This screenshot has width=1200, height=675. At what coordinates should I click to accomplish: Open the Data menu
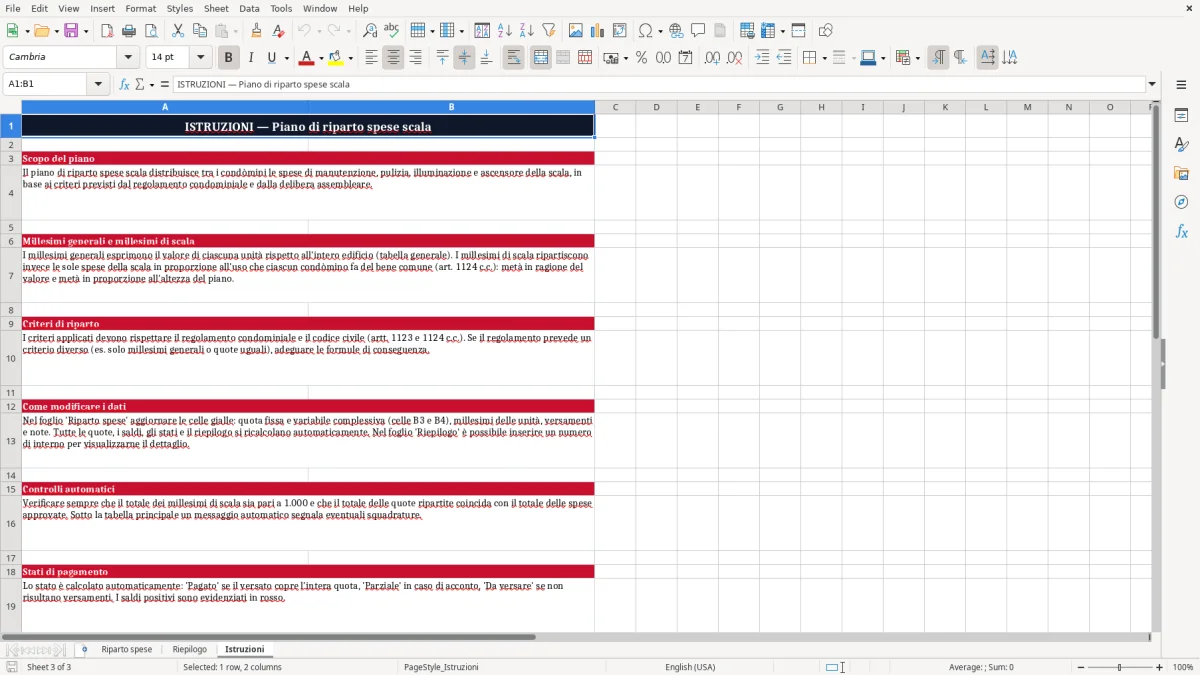[249, 8]
